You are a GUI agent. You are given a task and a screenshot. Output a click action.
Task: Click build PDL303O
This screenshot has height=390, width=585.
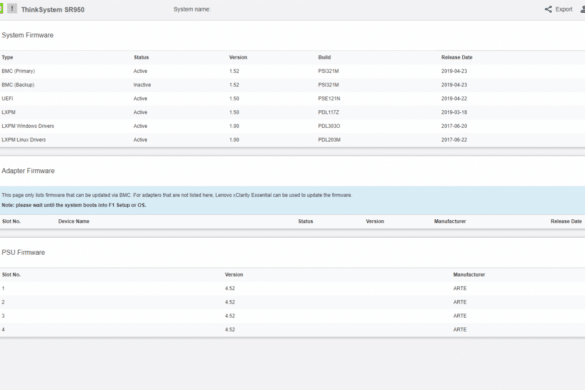(x=329, y=126)
